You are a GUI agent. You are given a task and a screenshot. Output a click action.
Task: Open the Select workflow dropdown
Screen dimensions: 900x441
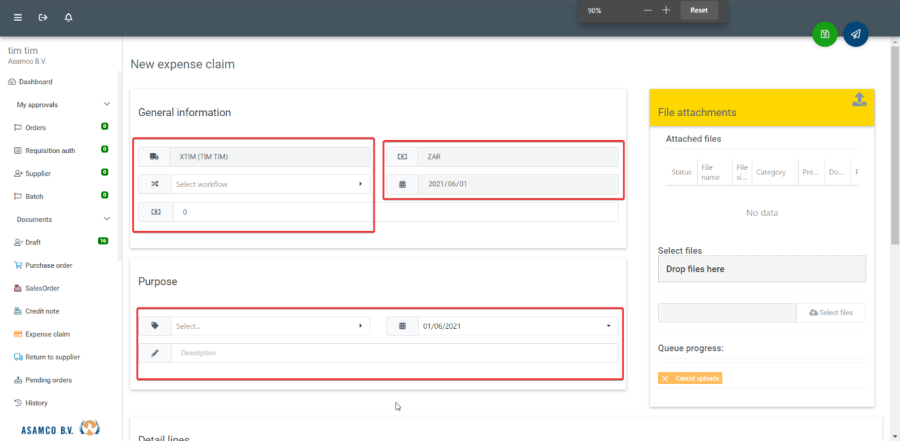[266, 184]
